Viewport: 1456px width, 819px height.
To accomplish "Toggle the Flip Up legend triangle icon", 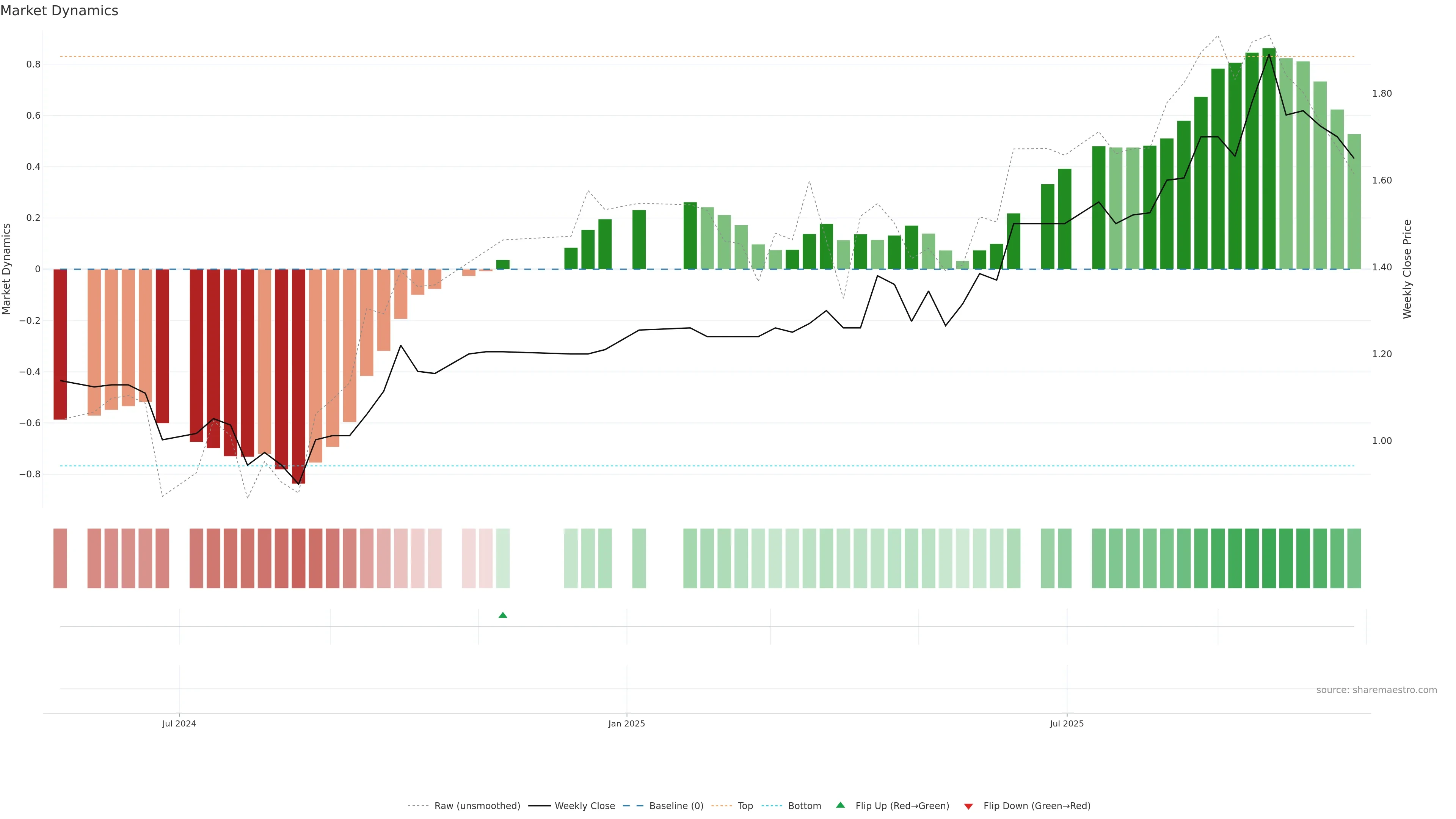I will tap(840, 805).
